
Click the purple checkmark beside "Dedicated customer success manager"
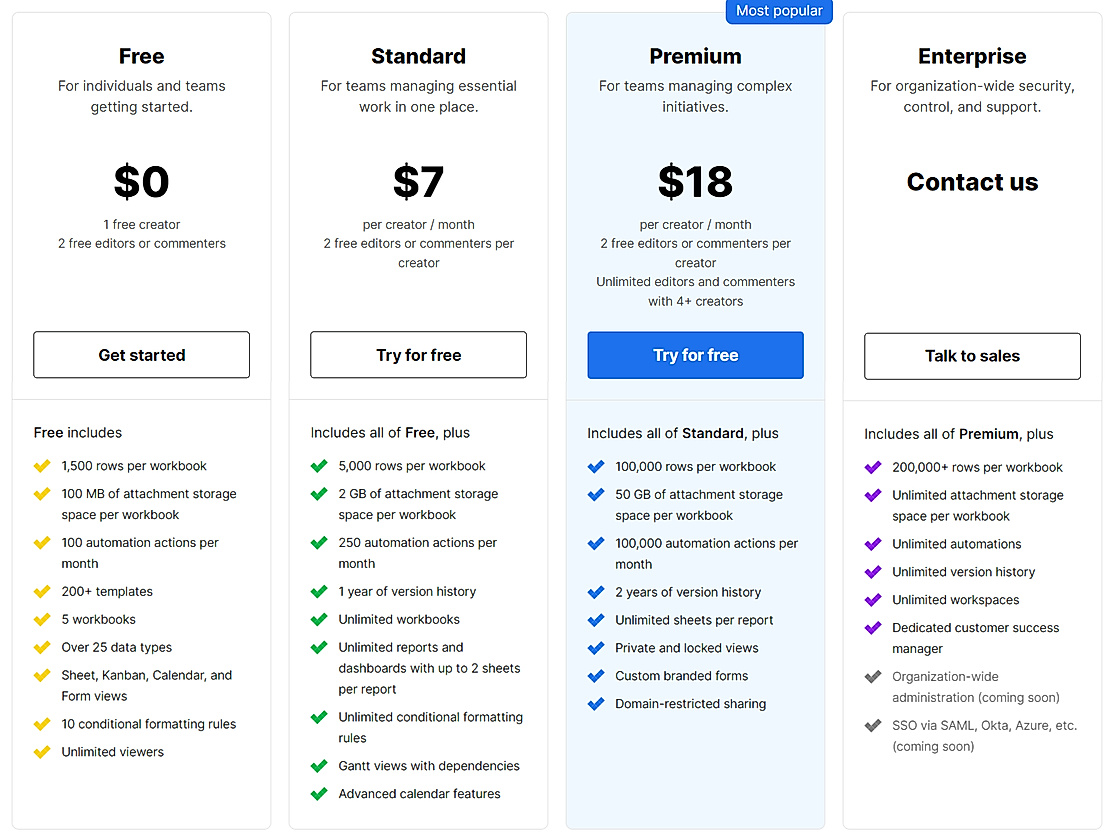pos(872,628)
